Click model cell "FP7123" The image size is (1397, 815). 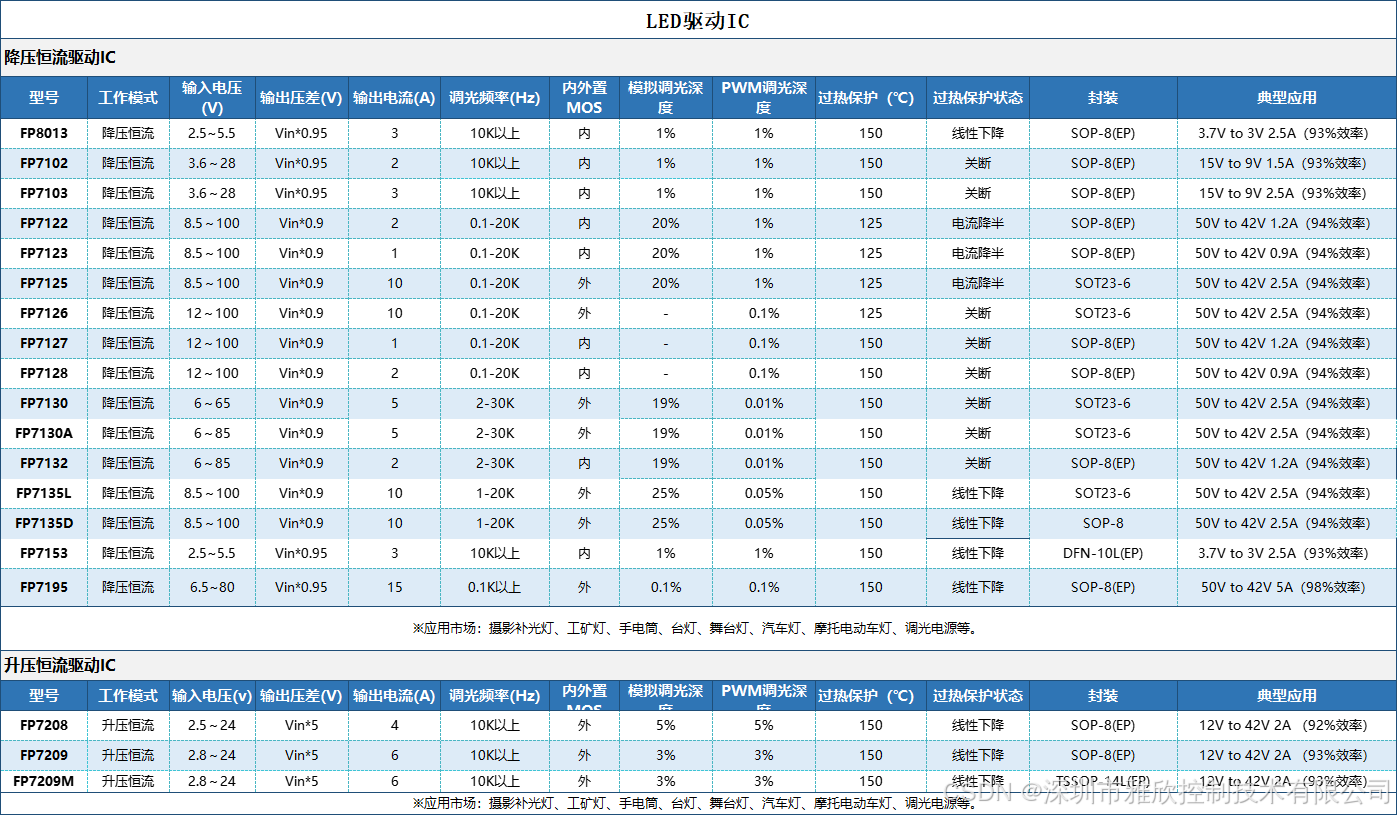(44, 253)
